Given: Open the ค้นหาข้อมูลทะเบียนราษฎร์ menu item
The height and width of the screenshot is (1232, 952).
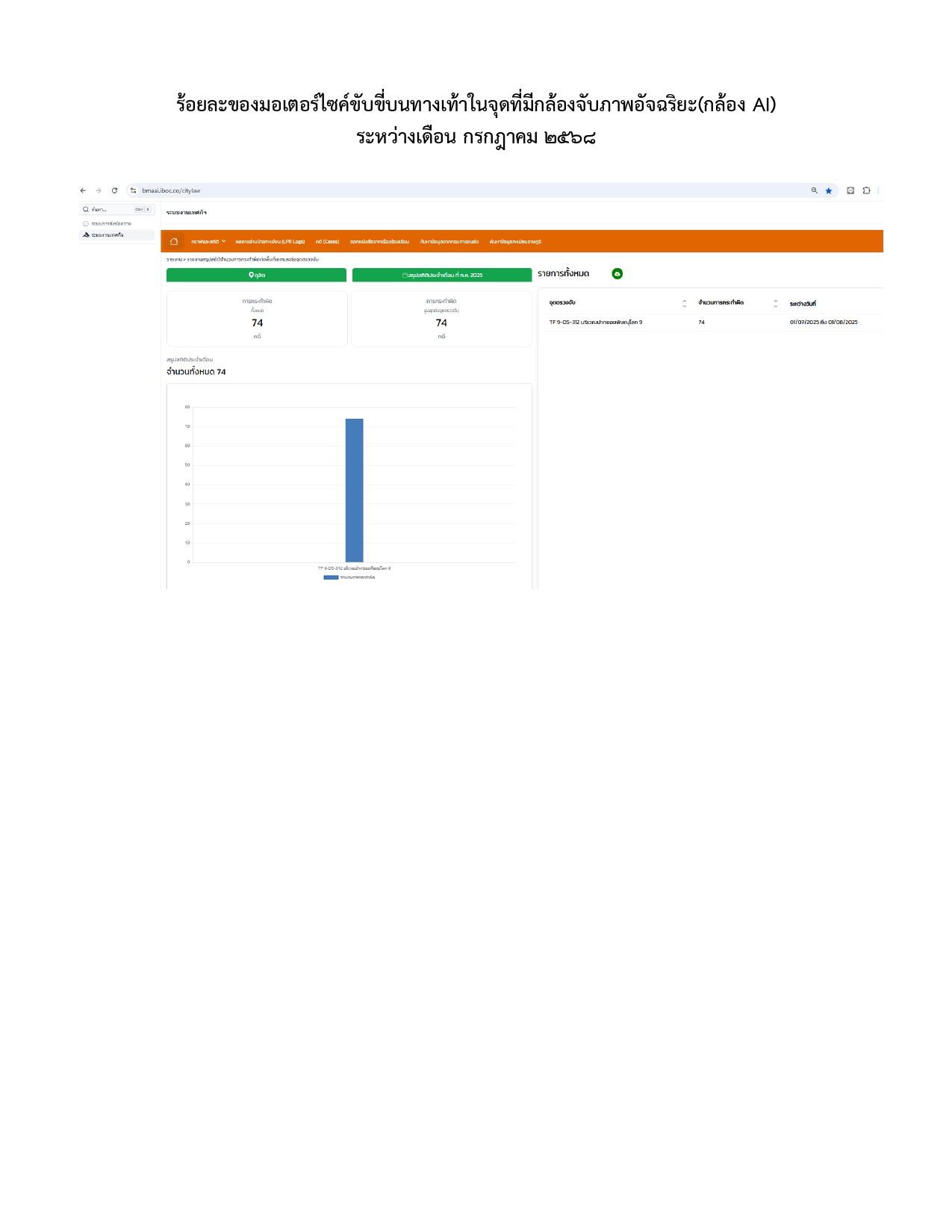Looking at the screenshot, I should (x=515, y=242).
